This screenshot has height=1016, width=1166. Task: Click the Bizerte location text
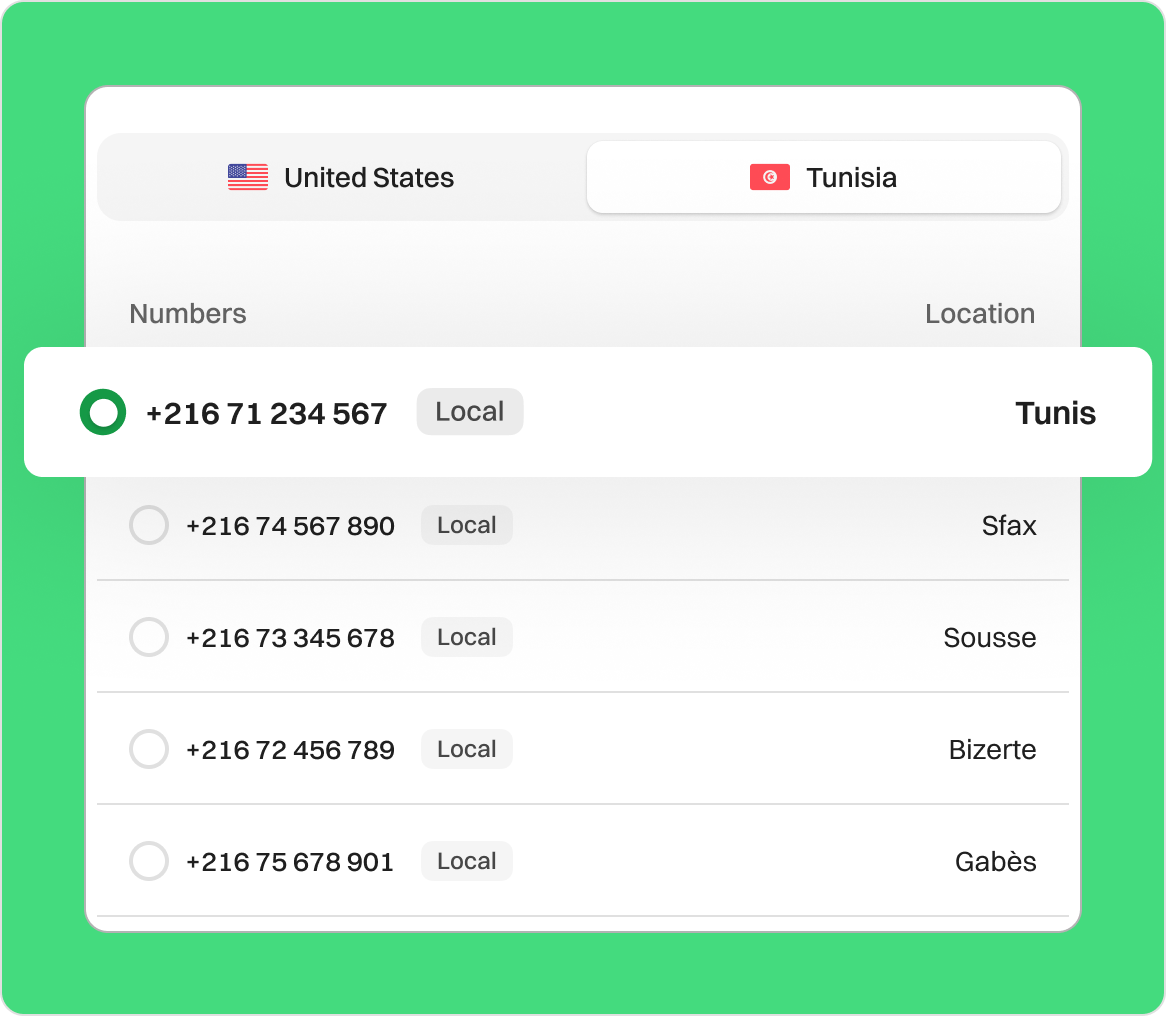coord(992,750)
